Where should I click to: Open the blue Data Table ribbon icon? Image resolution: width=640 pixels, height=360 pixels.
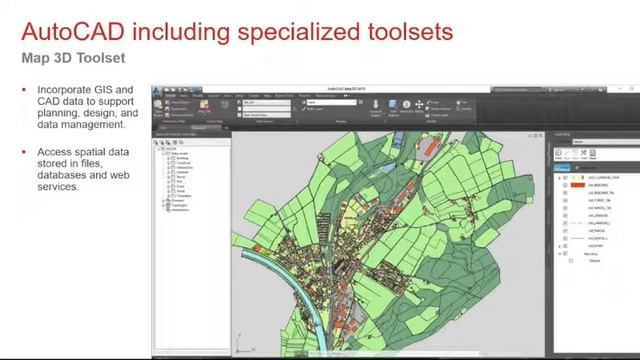click(393, 104)
